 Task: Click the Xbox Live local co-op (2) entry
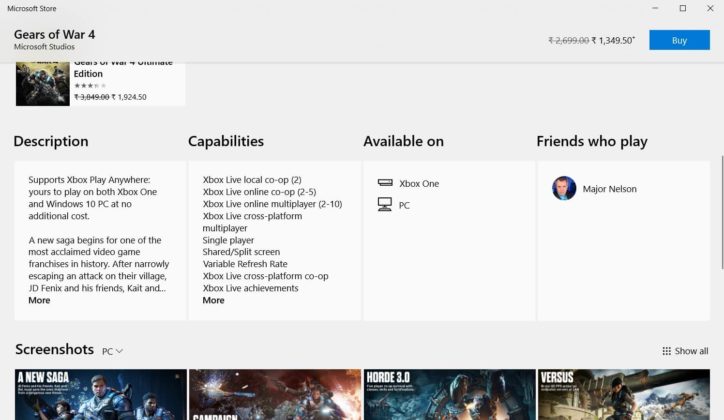(x=252, y=180)
